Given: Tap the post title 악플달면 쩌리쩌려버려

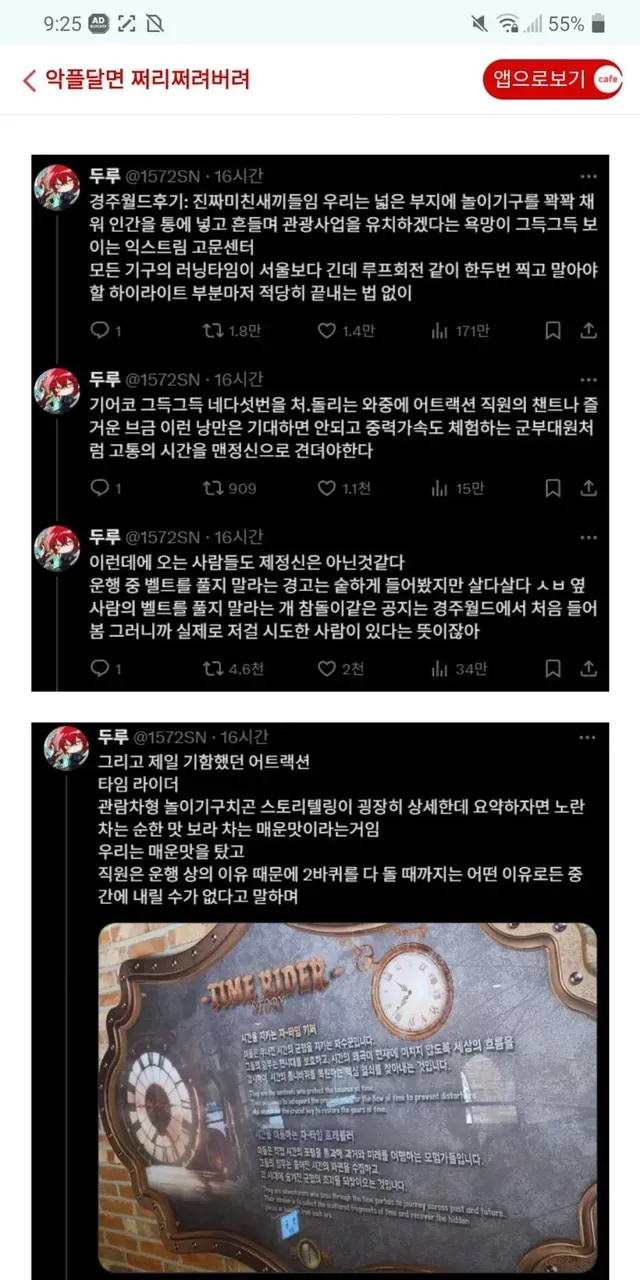Looking at the screenshot, I should coord(148,80).
